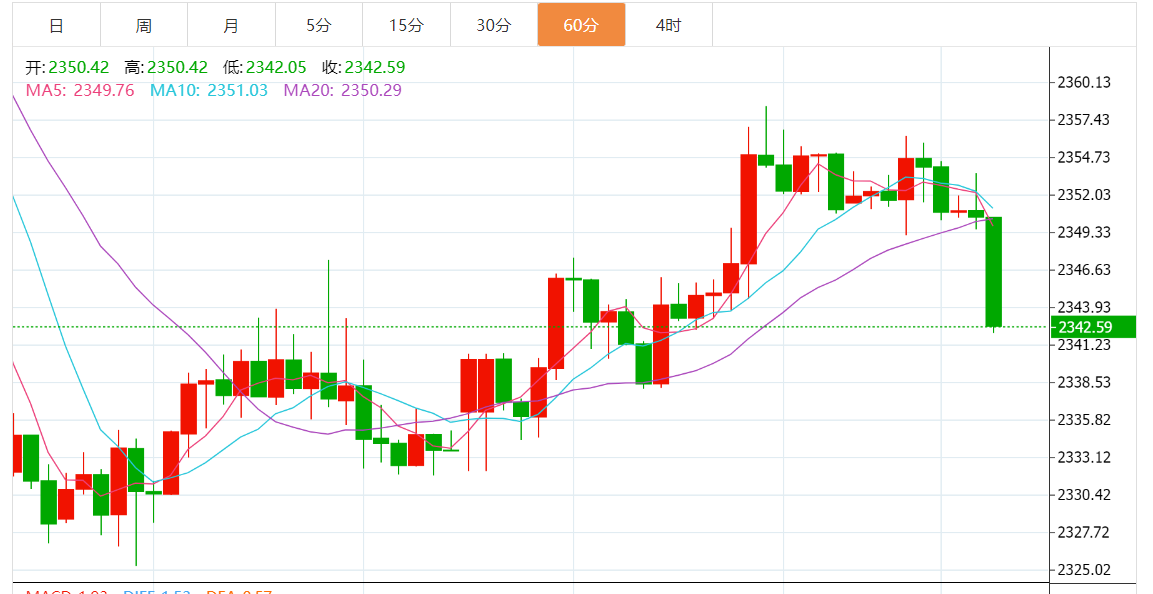The image size is (1153, 594).
Task: Click the 2349.33 price axis label
Action: coord(1084,232)
